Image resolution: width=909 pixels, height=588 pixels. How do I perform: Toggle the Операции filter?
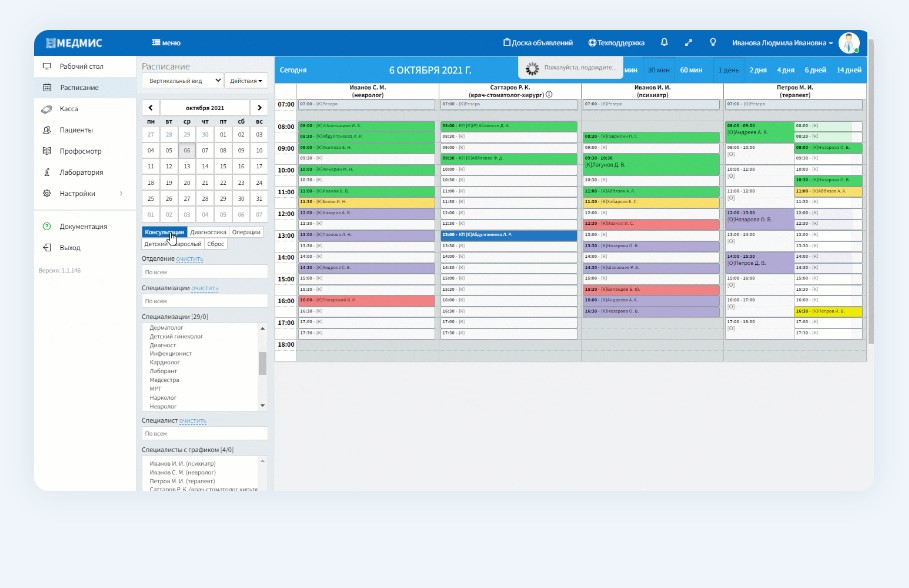click(246, 232)
